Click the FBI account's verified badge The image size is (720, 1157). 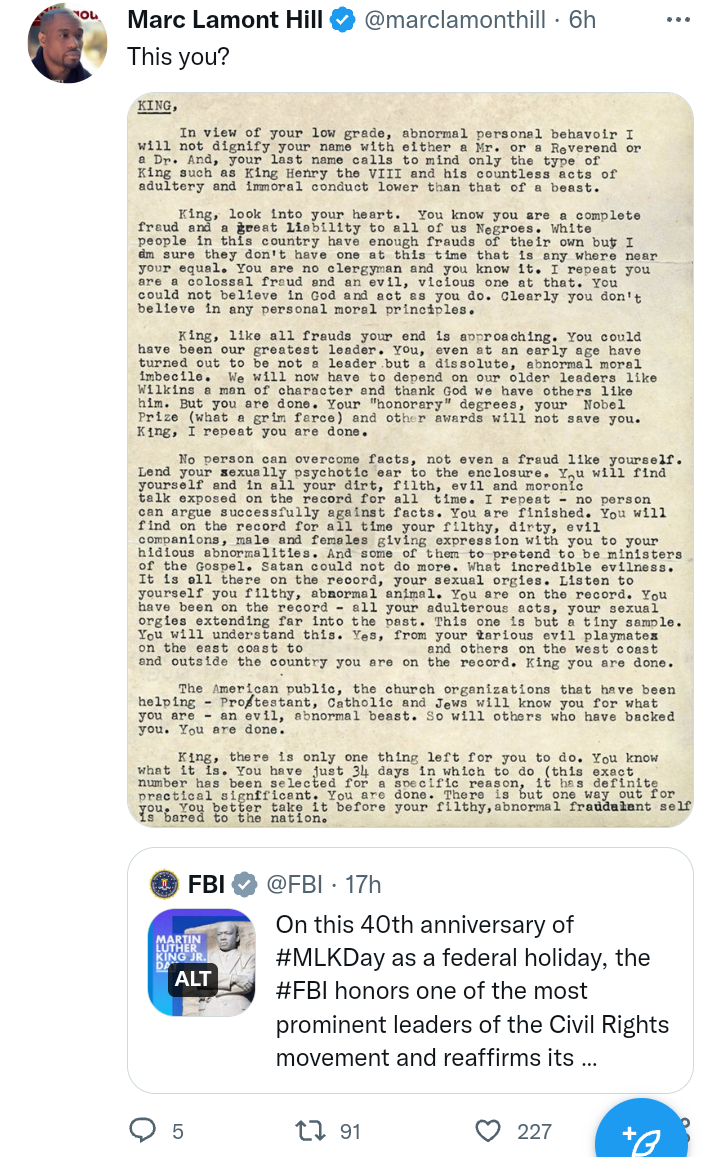coord(244,884)
